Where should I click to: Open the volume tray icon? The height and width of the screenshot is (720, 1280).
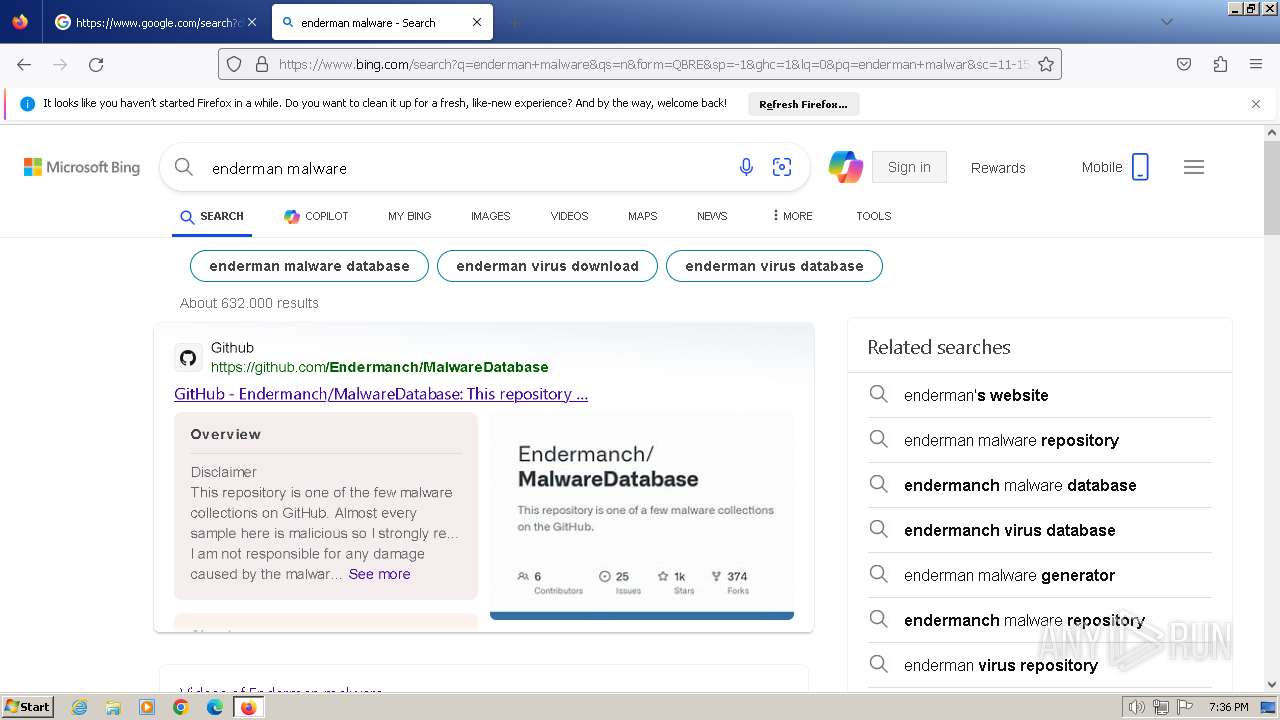(1137, 707)
